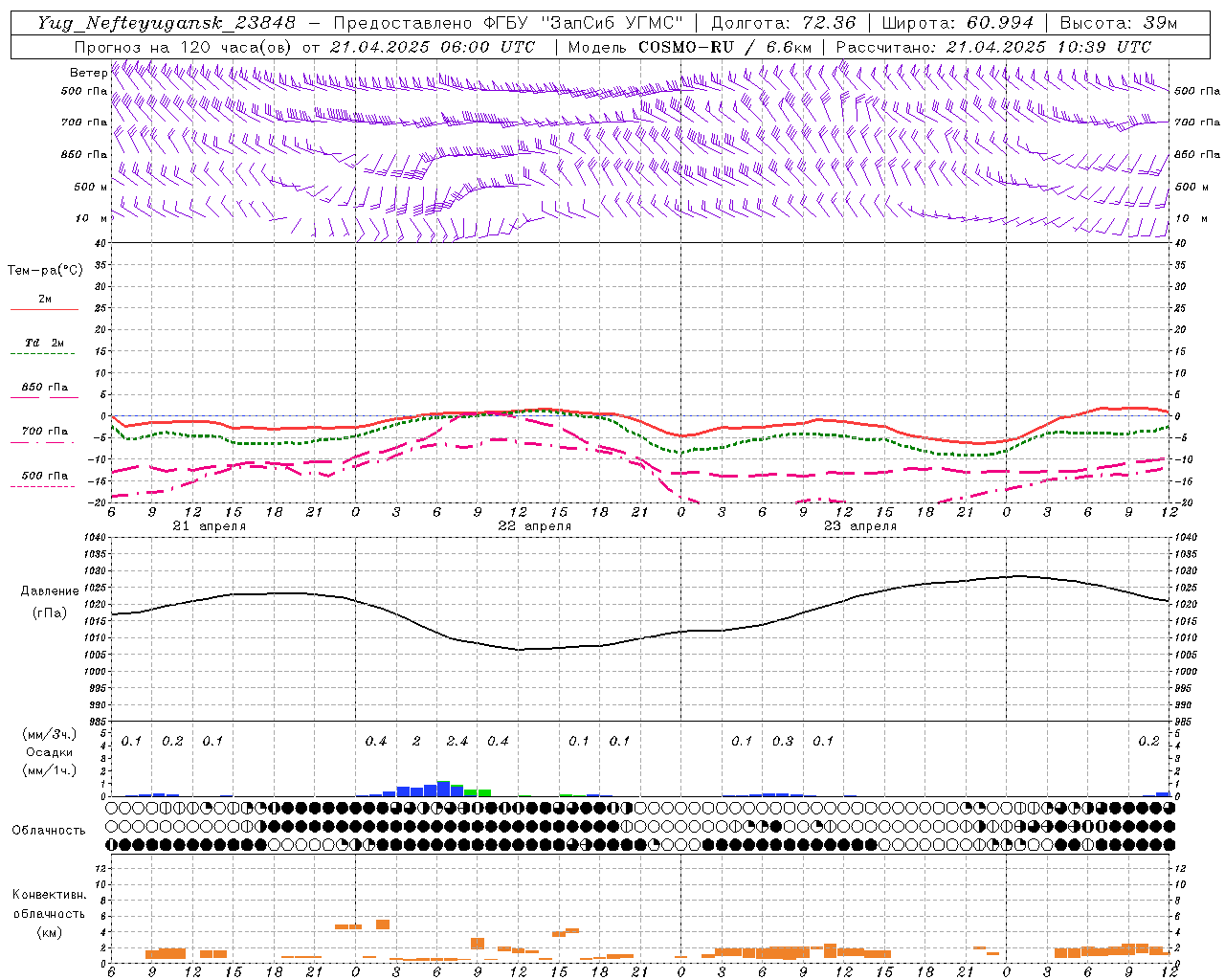Click the 850 гПа entry in temperature legend

(44, 388)
